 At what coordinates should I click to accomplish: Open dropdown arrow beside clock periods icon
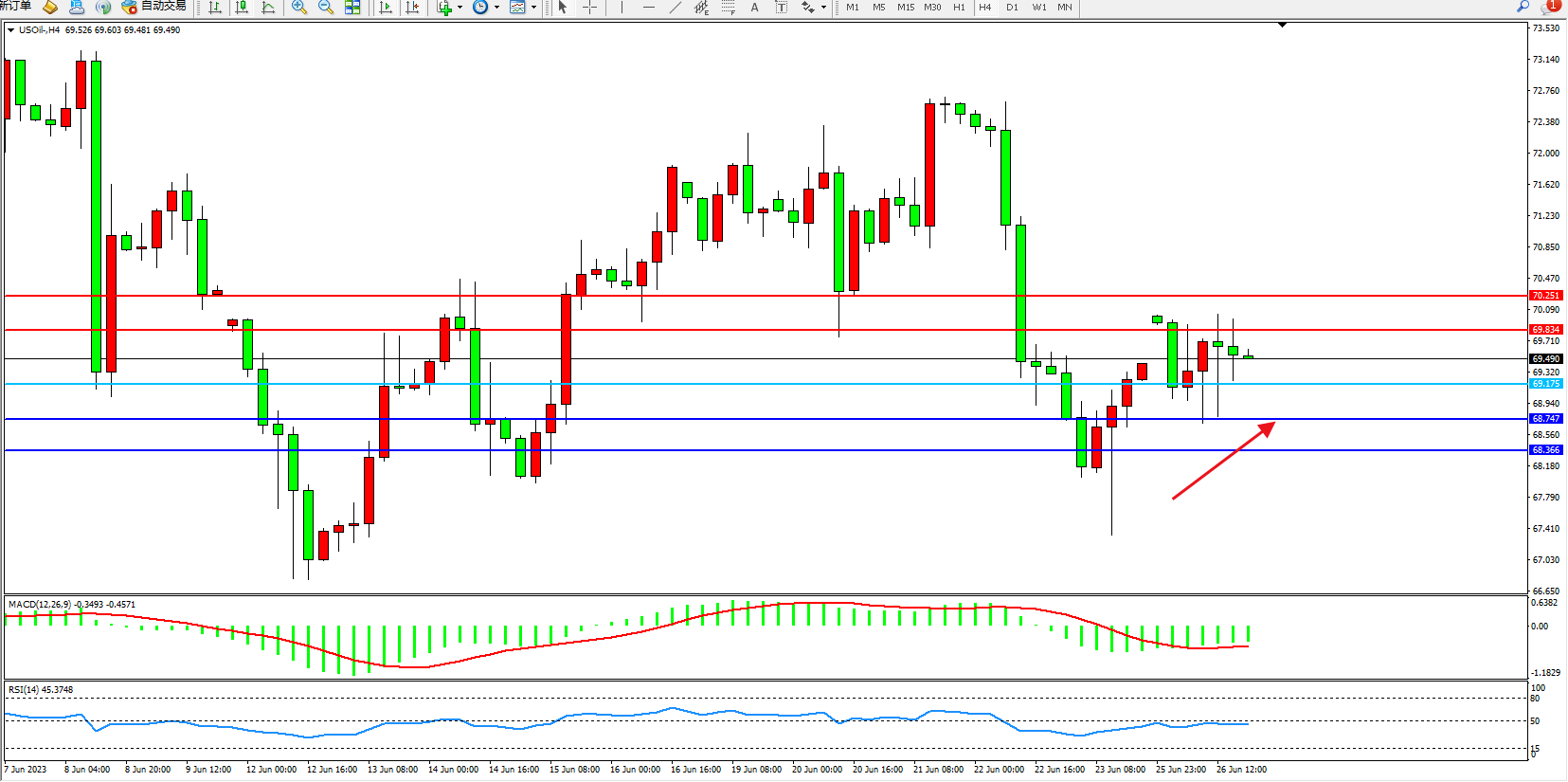coord(496,8)
